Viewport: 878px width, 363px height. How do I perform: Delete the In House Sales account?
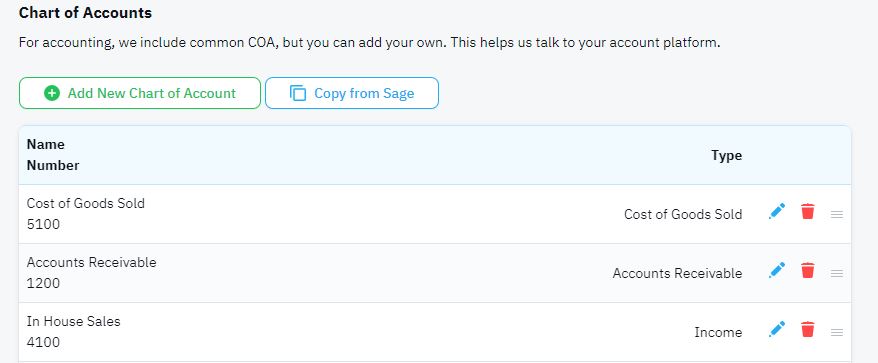coord(807,329)
